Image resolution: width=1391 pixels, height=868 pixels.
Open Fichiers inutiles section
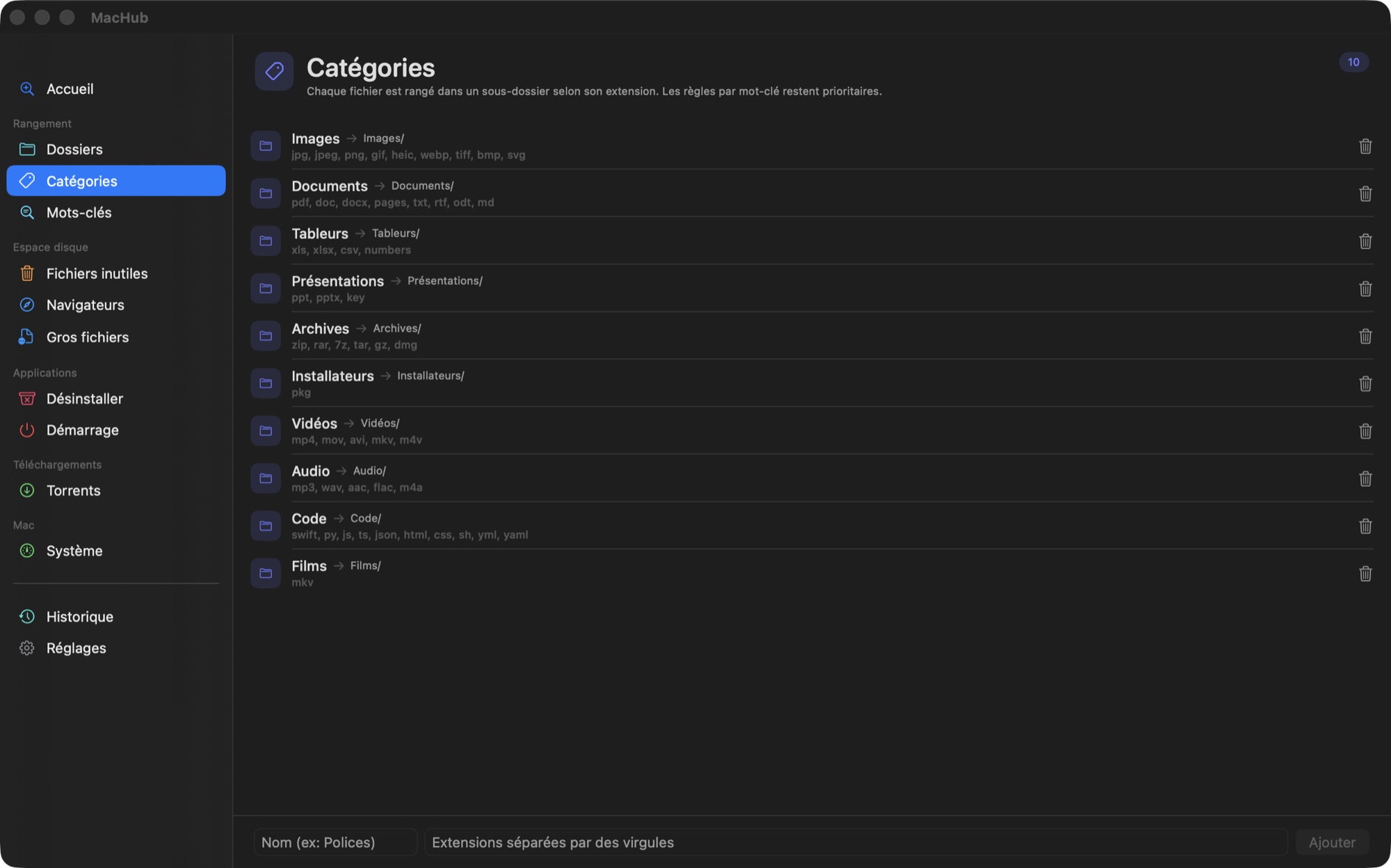(116, 273)
